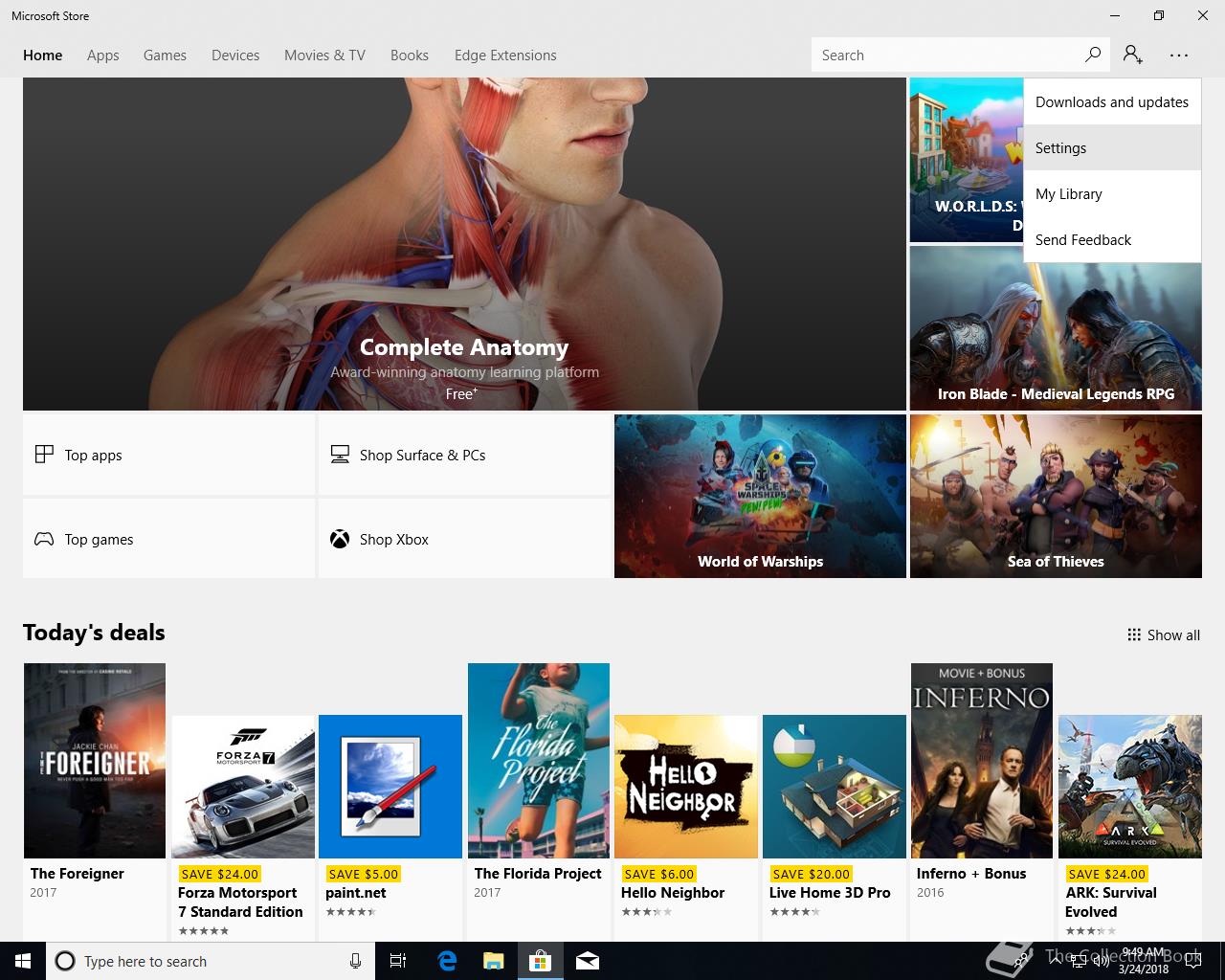The image size is (1225, 980).
Task: Click the Microsoft Store taskbar icon
Action: tap(541, 961)
